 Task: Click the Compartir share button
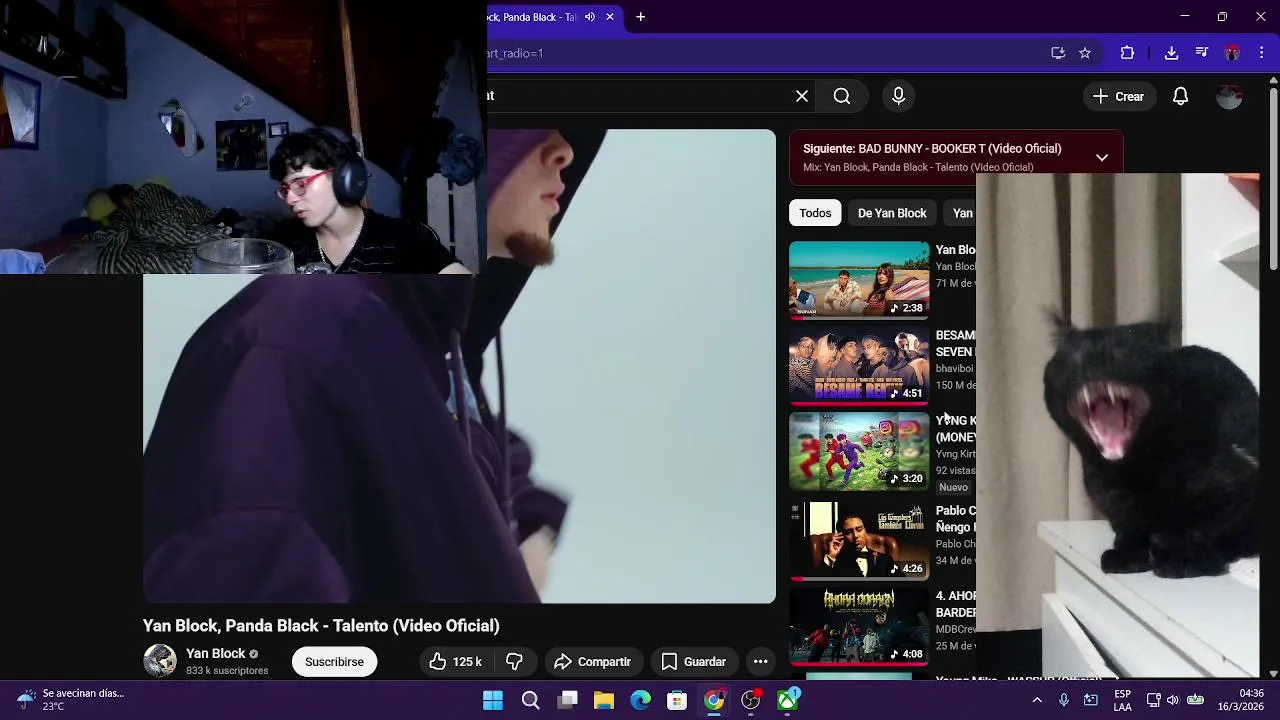pos(592,661)
